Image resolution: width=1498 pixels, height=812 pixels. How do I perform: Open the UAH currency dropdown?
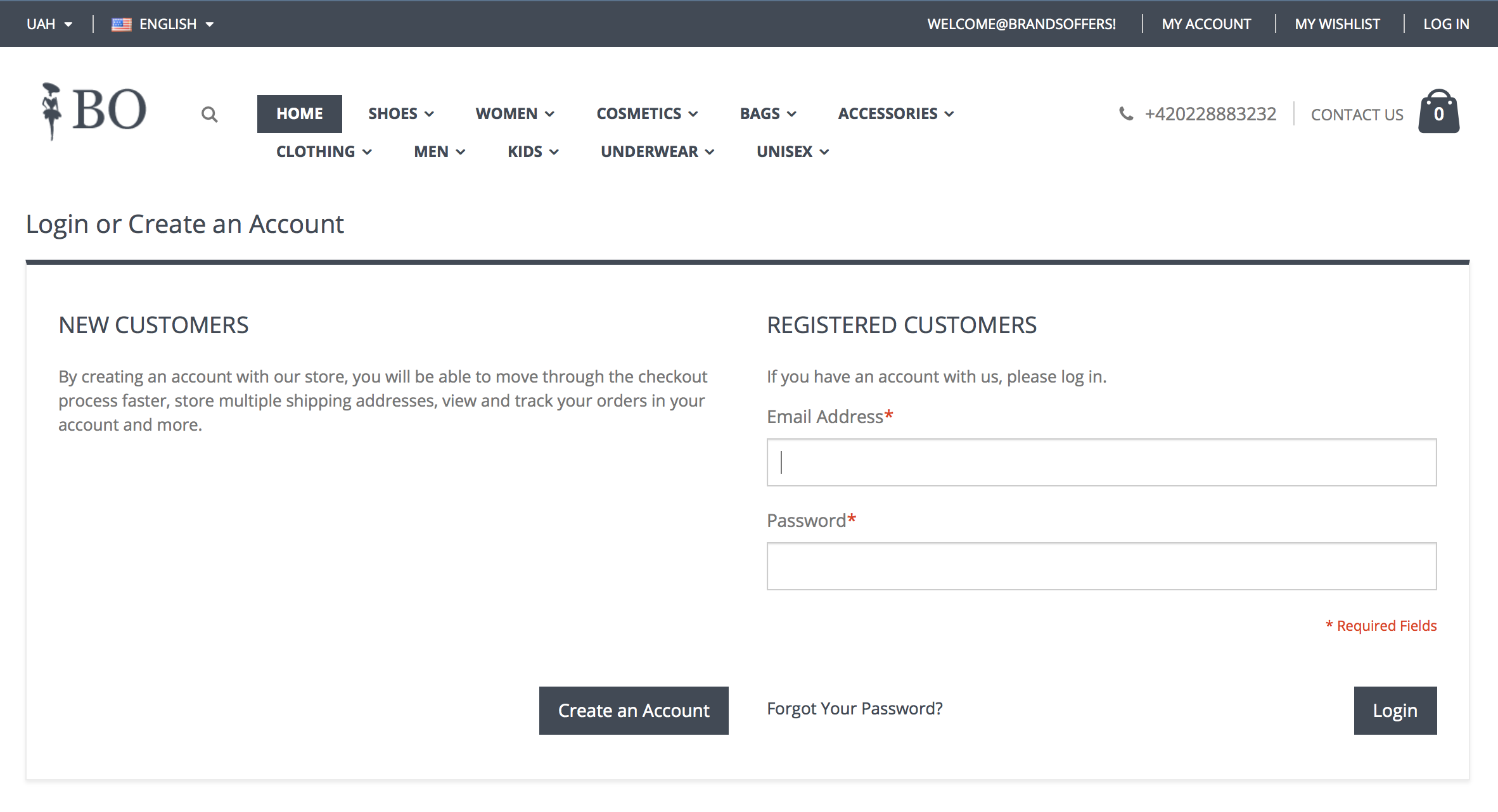coord(49,24)
